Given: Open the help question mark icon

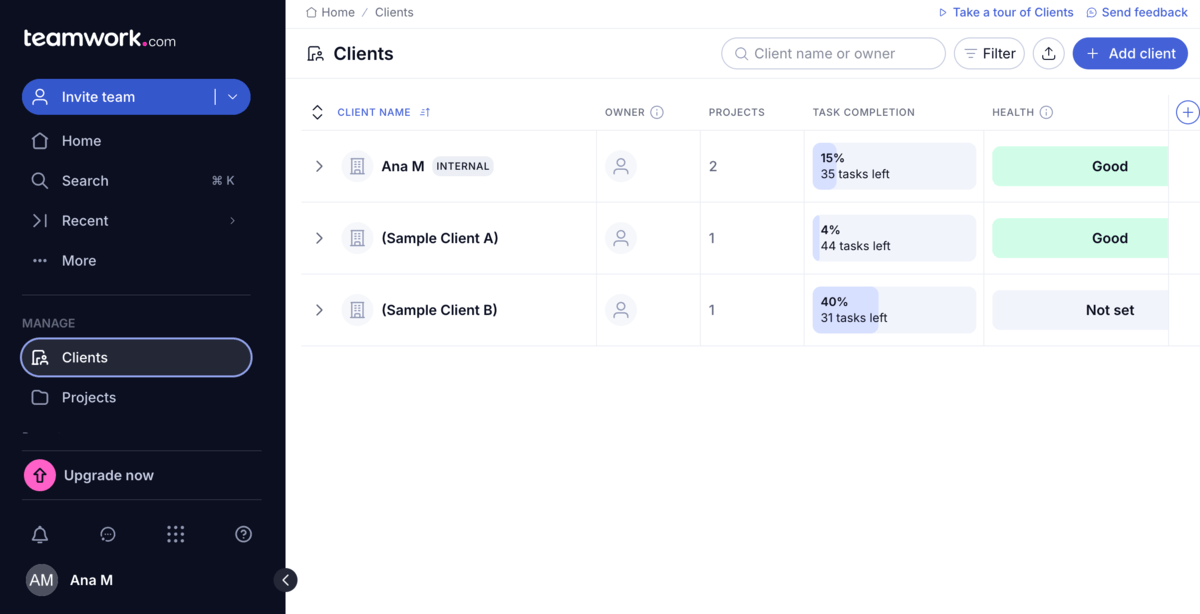Looking at the screenshot, I should [243, 535].
